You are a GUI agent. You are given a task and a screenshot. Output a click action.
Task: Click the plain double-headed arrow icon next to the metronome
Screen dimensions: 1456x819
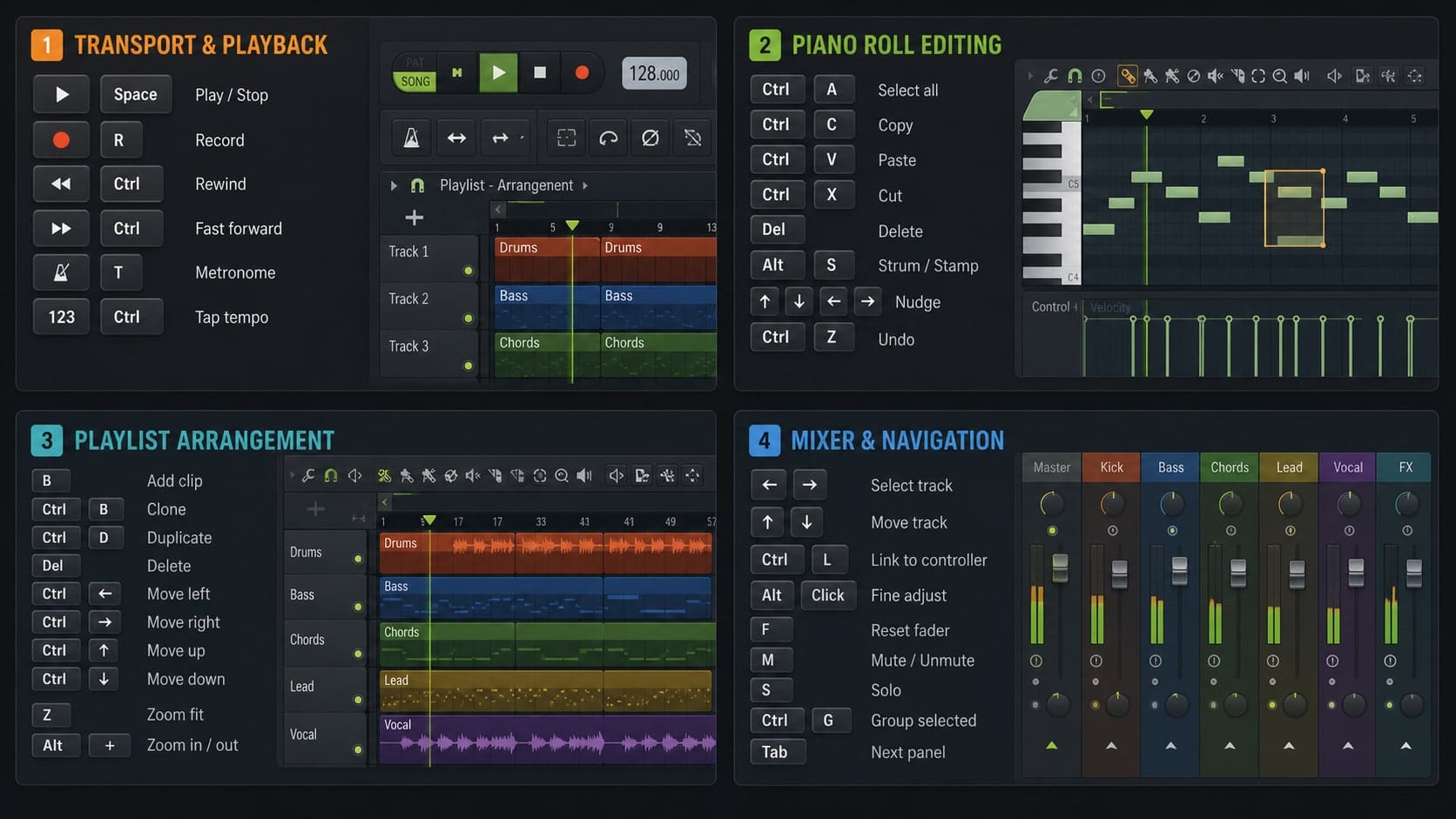[456, 138]
